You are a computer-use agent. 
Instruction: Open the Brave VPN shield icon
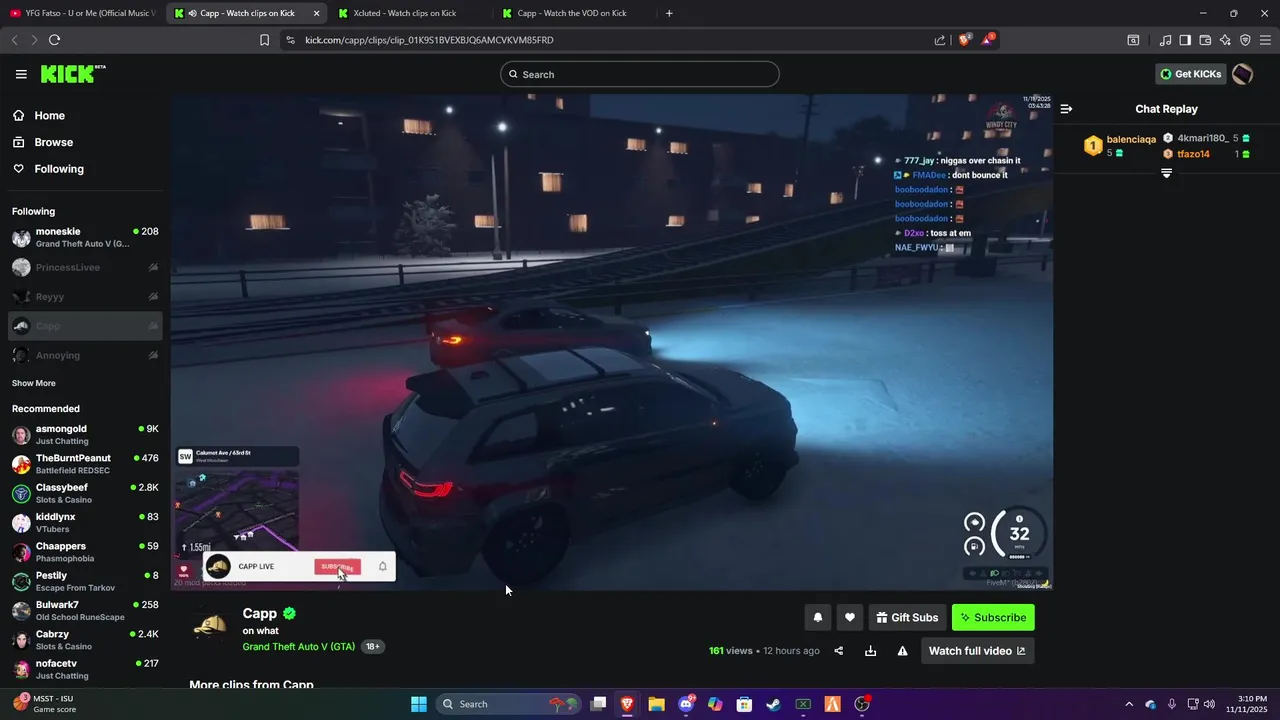point(1245,40)
